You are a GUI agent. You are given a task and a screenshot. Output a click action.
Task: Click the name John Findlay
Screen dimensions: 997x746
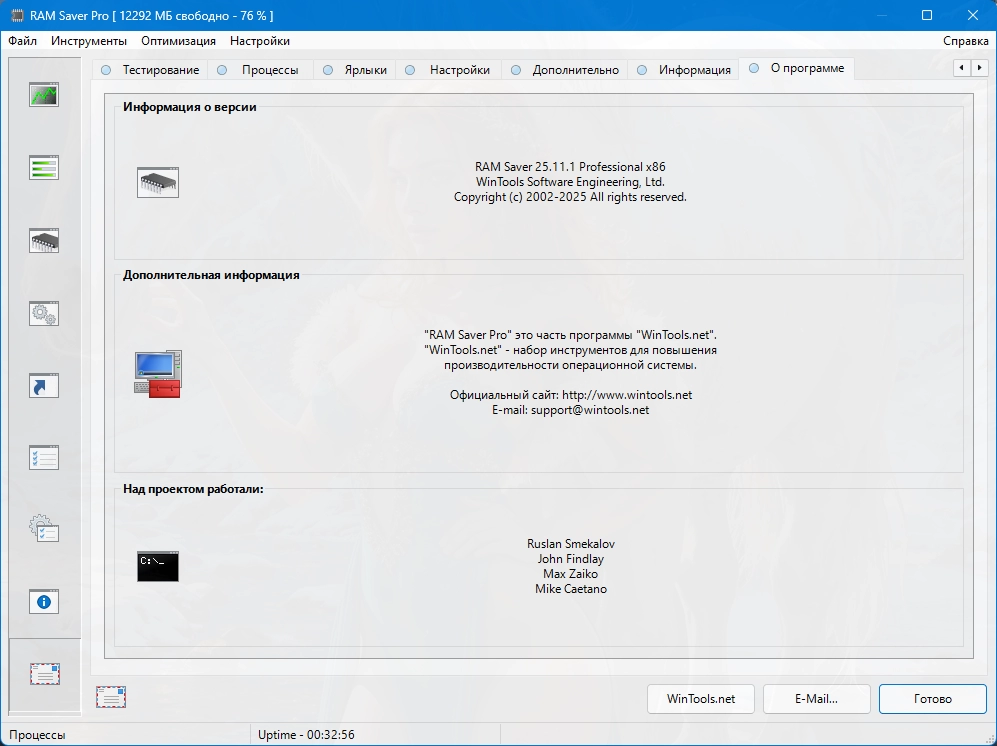click(571, 559)
